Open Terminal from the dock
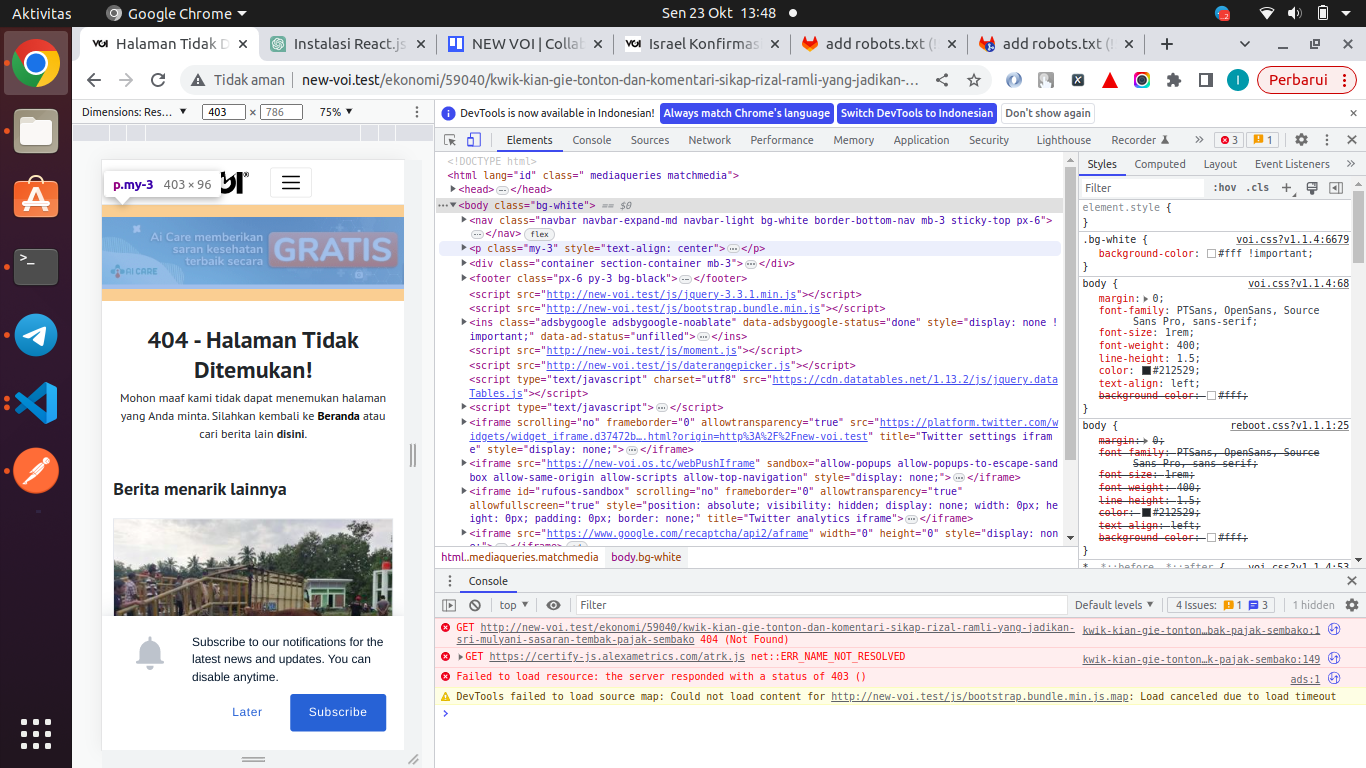 click(x=36, y=267)
